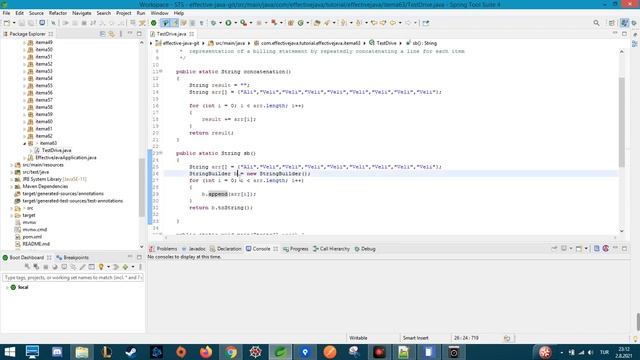Image resolution: width=640 pixels, height=360 pixels.
Task: Click the editor vertical scrollbar
Action: [x=622, y=122]
